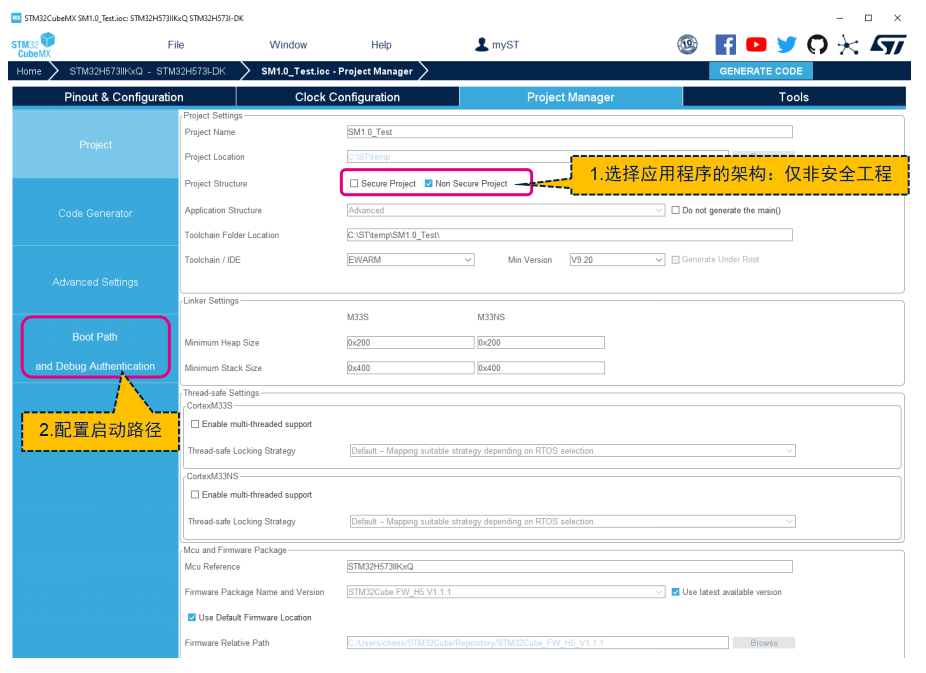Image resolution: width=926 pixels, height=673 pixels.
Task: Click the GENERATE CODE button
Action: pyautogui.click(x=761, y=71)
